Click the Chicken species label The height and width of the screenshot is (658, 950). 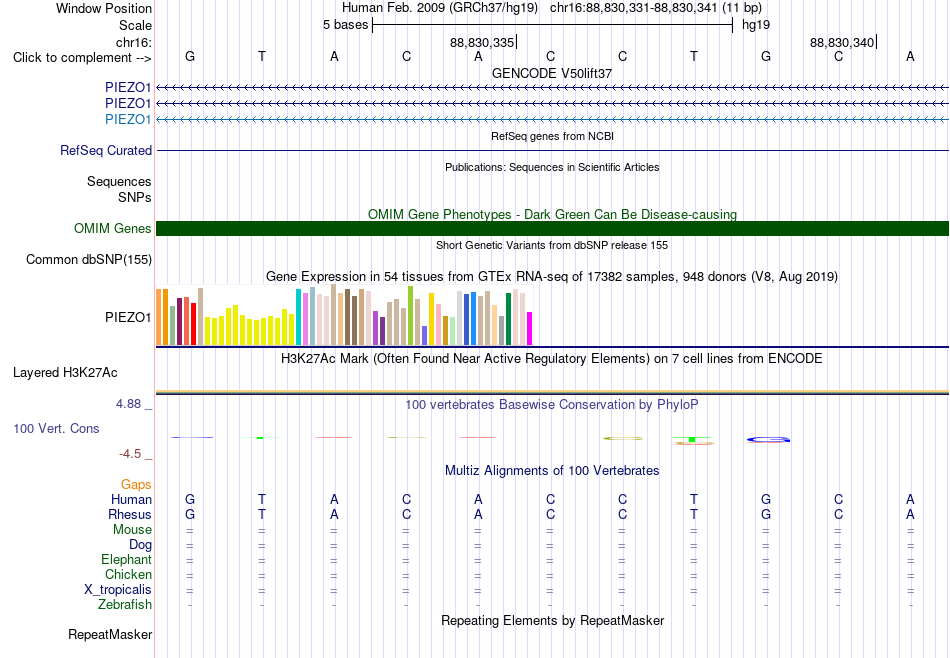(x=128, y=574)
